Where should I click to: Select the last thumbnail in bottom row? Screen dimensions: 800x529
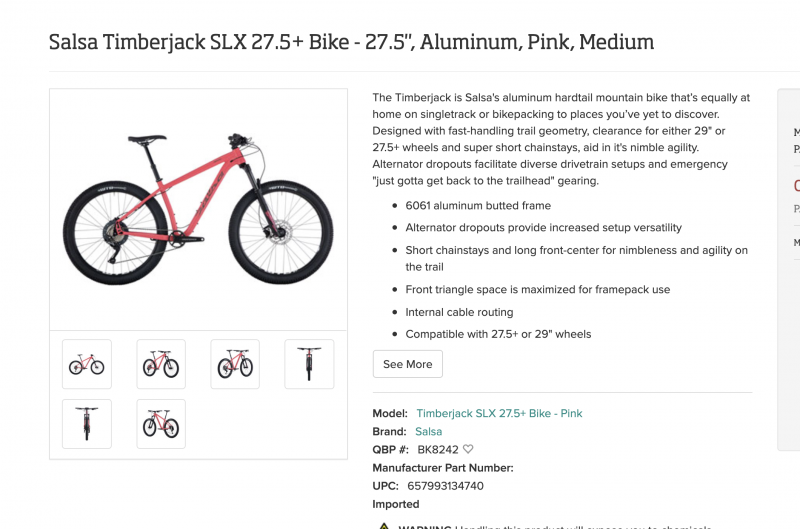click(161, 424)
